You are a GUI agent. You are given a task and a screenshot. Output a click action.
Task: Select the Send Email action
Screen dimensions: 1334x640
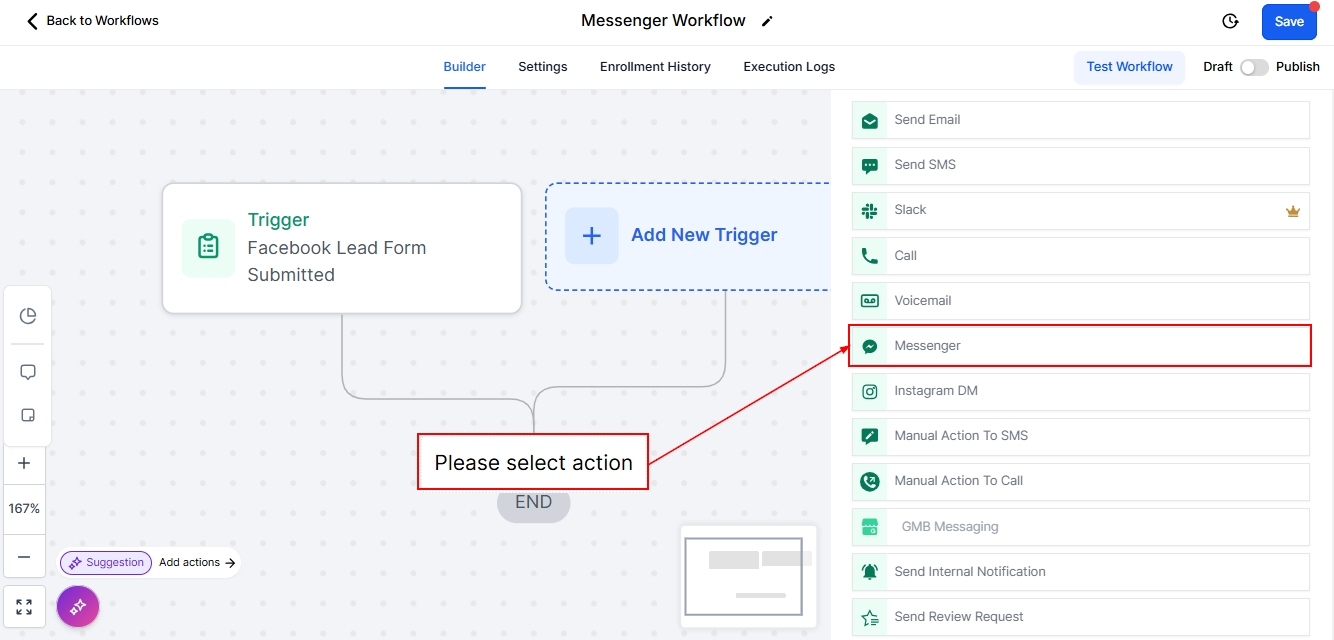point(1081,120)
